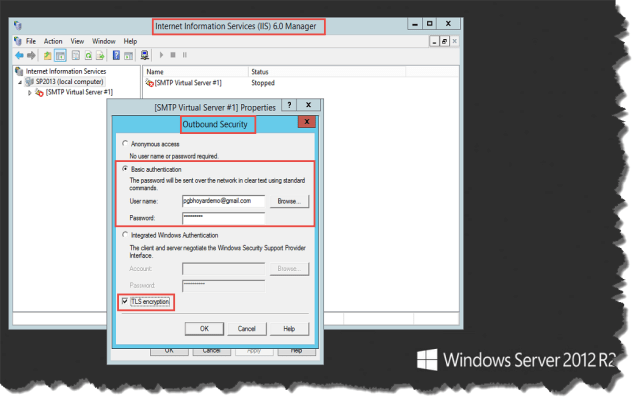The image size is (640, 405).
Task: Click the toolbar Help question mark icon
Action: coord(116,55)
